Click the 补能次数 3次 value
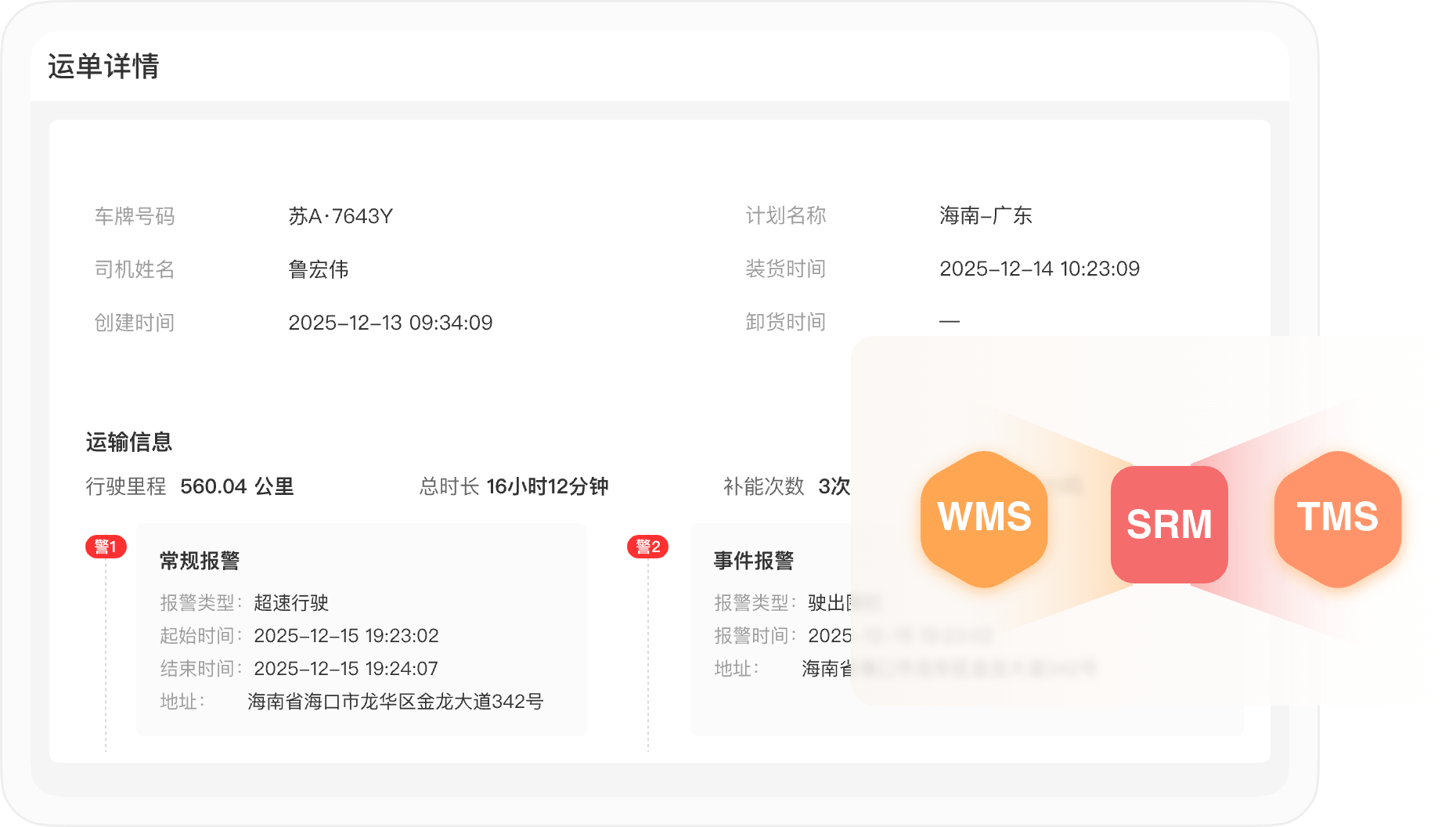Viewport: 1456px width, 827px height. click(833, 486)
